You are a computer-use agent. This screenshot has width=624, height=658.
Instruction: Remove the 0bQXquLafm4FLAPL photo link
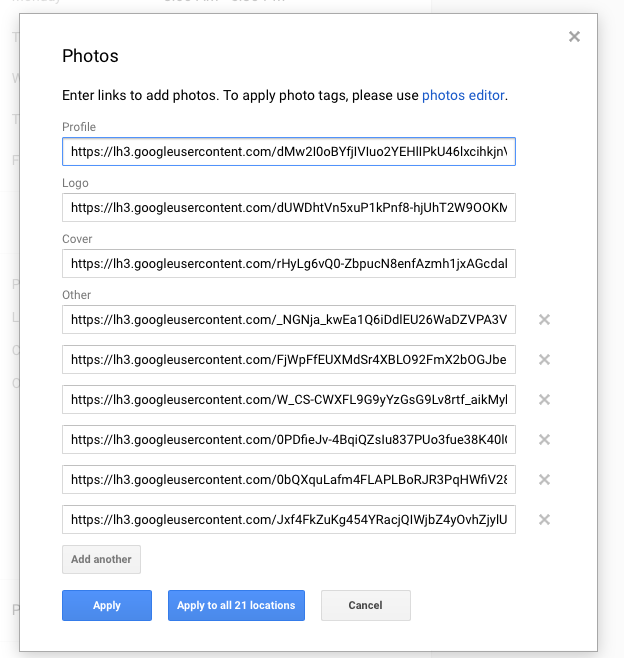544,479
